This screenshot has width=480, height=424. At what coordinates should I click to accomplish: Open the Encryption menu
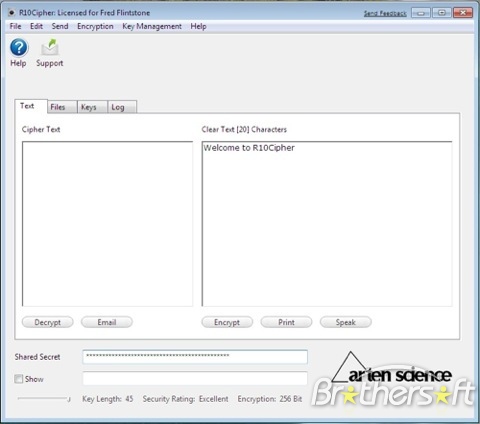coord(95,26)
